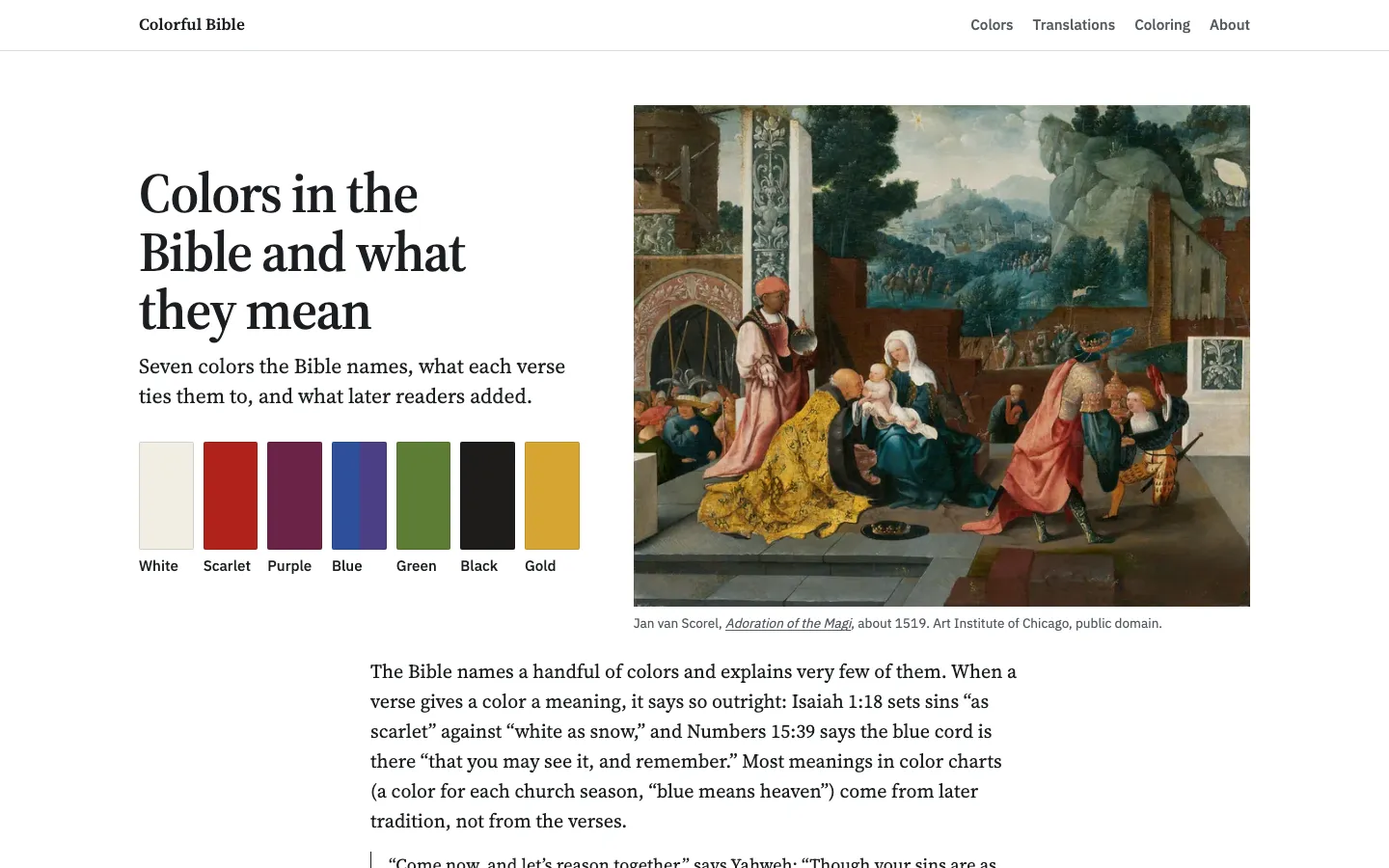This screenshot has height=868, width=1389.
Task: Select the Black color swatch
Action: coord(487,496)
